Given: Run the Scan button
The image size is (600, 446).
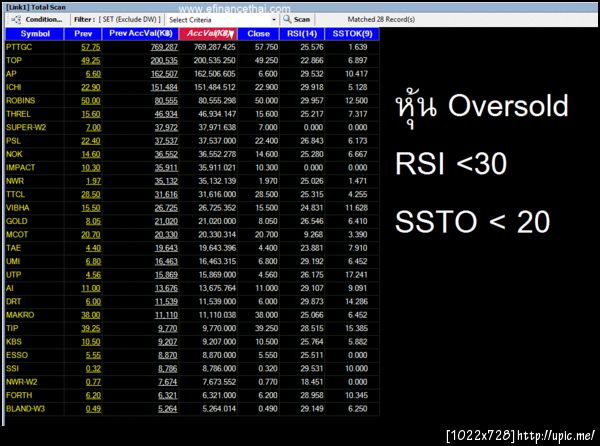Looking at the screenshot, I should point(297,20).
